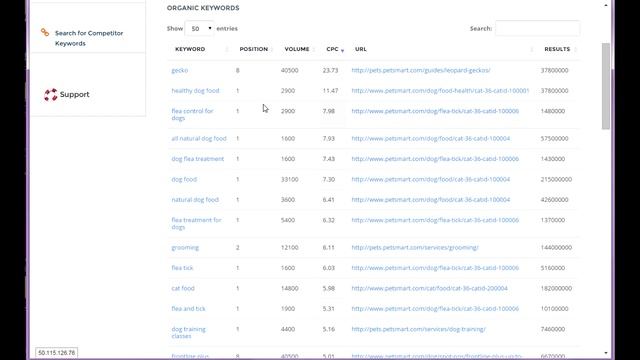This screenshot has width=640, height=360.
Task: Open dog training classes keyword link
Action: [189, 332]
